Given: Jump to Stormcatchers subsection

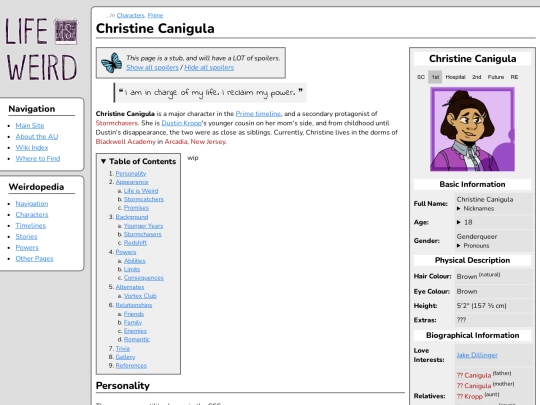Looking at the screenshot, I should (144, 199).
